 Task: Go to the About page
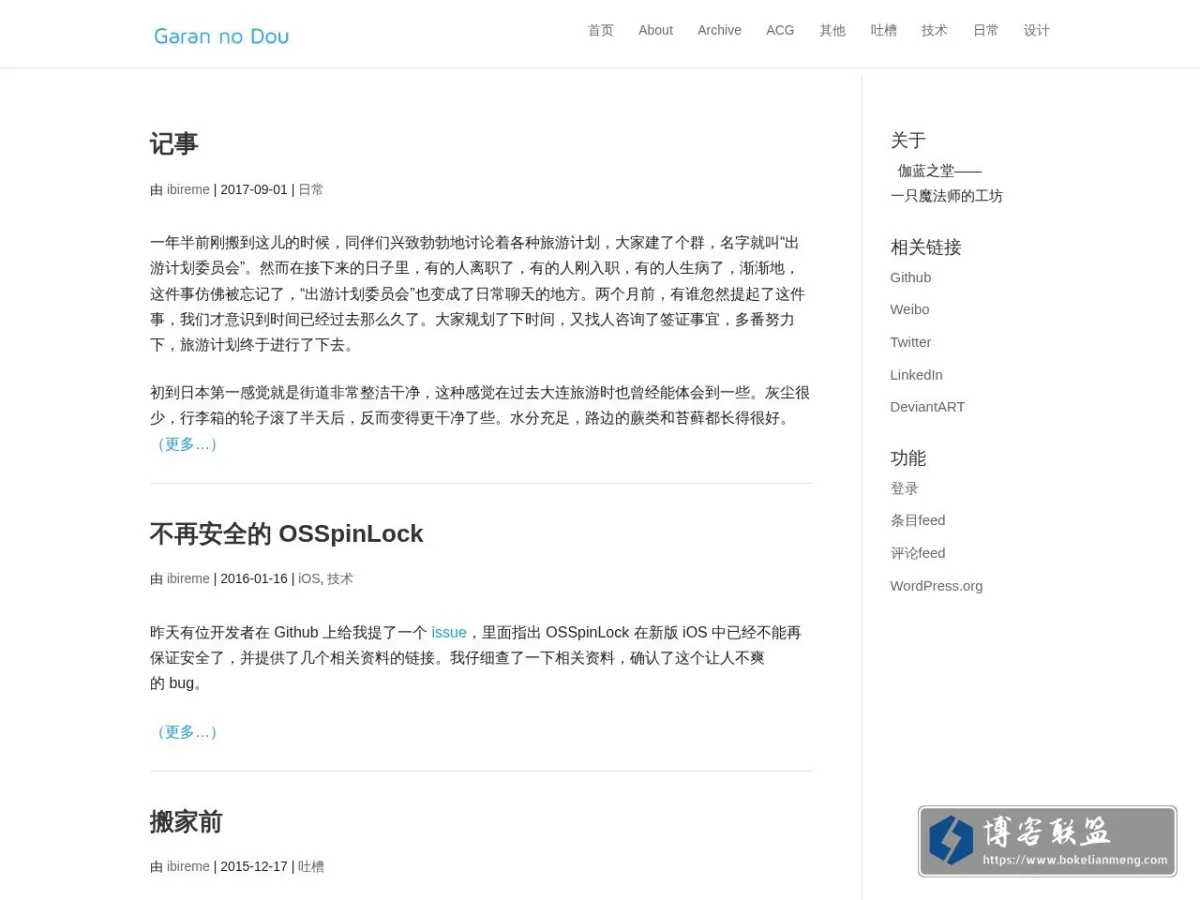656,30
